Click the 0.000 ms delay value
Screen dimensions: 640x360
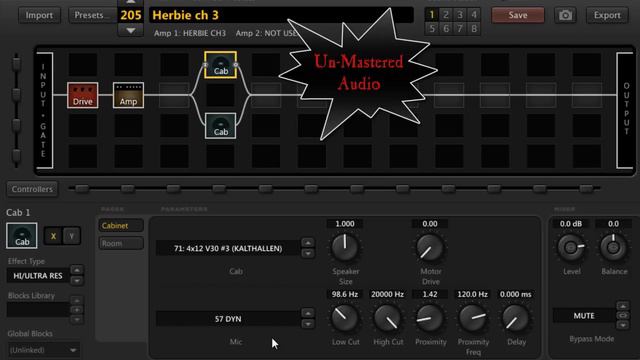coord(516,294)
